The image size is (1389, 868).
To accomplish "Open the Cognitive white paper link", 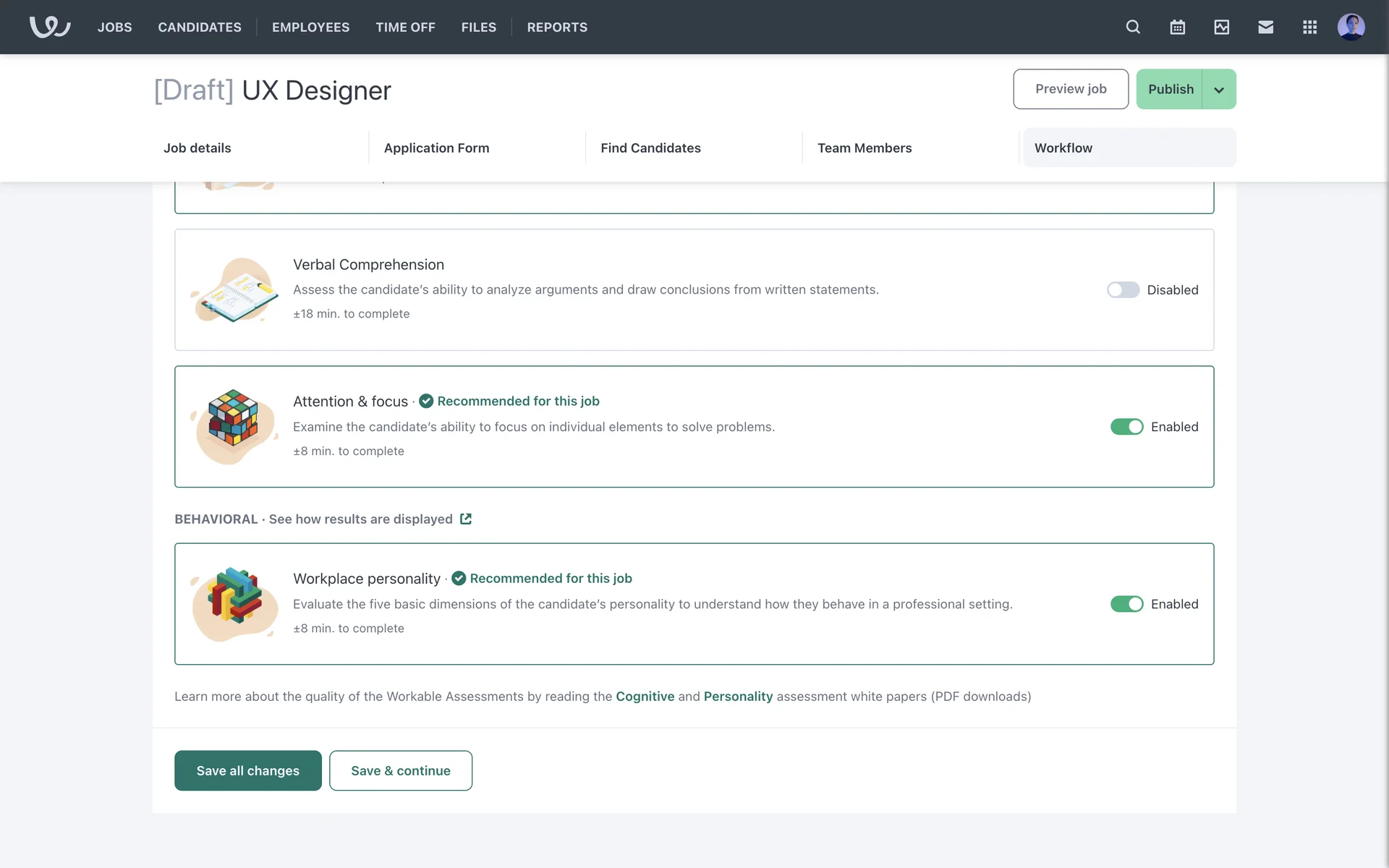I will pos(645,696).
